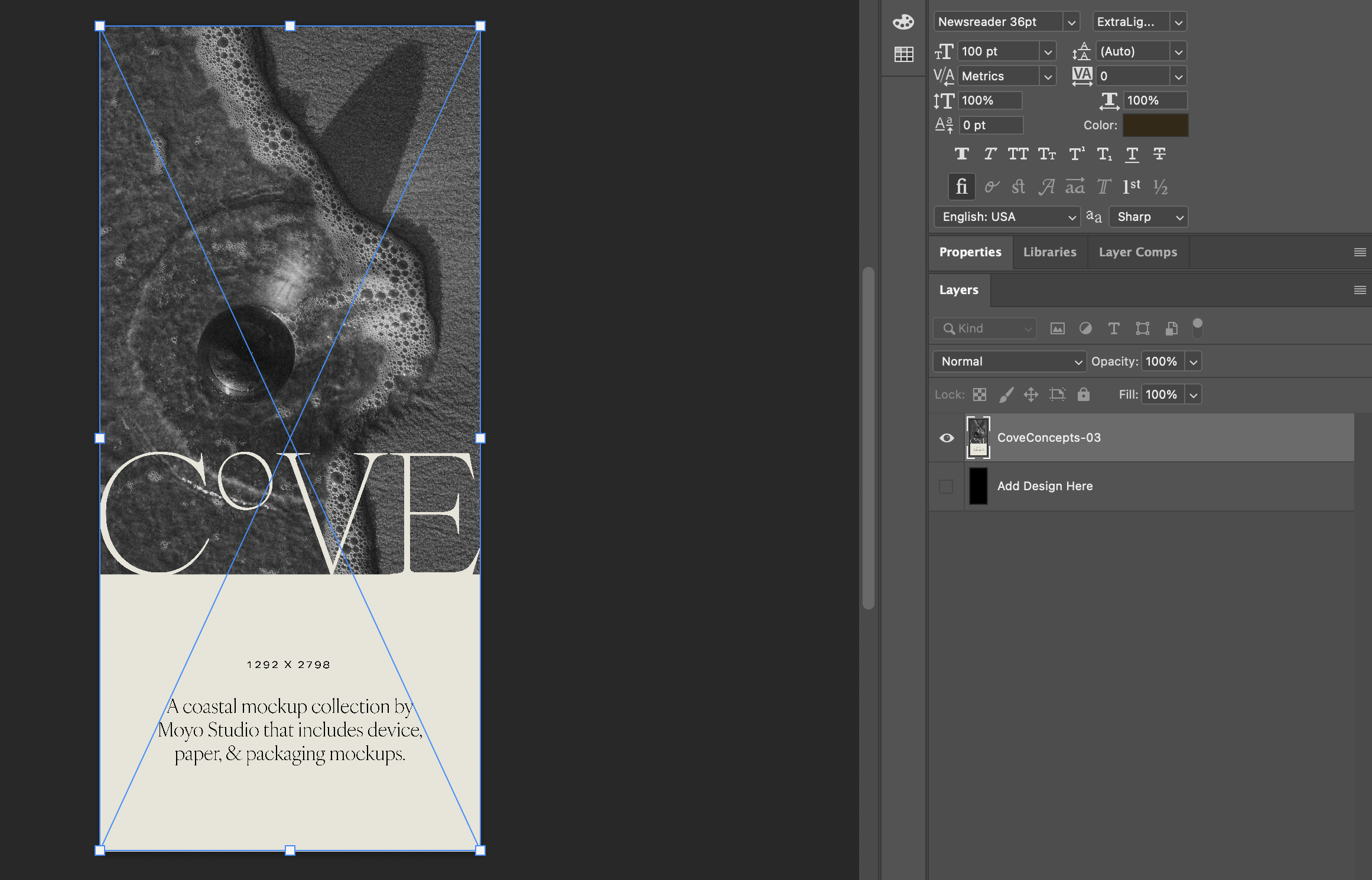This screenshot has height=880, width=1372.
Task: Click the 100 pt font size field
Action: pos(997,51)
